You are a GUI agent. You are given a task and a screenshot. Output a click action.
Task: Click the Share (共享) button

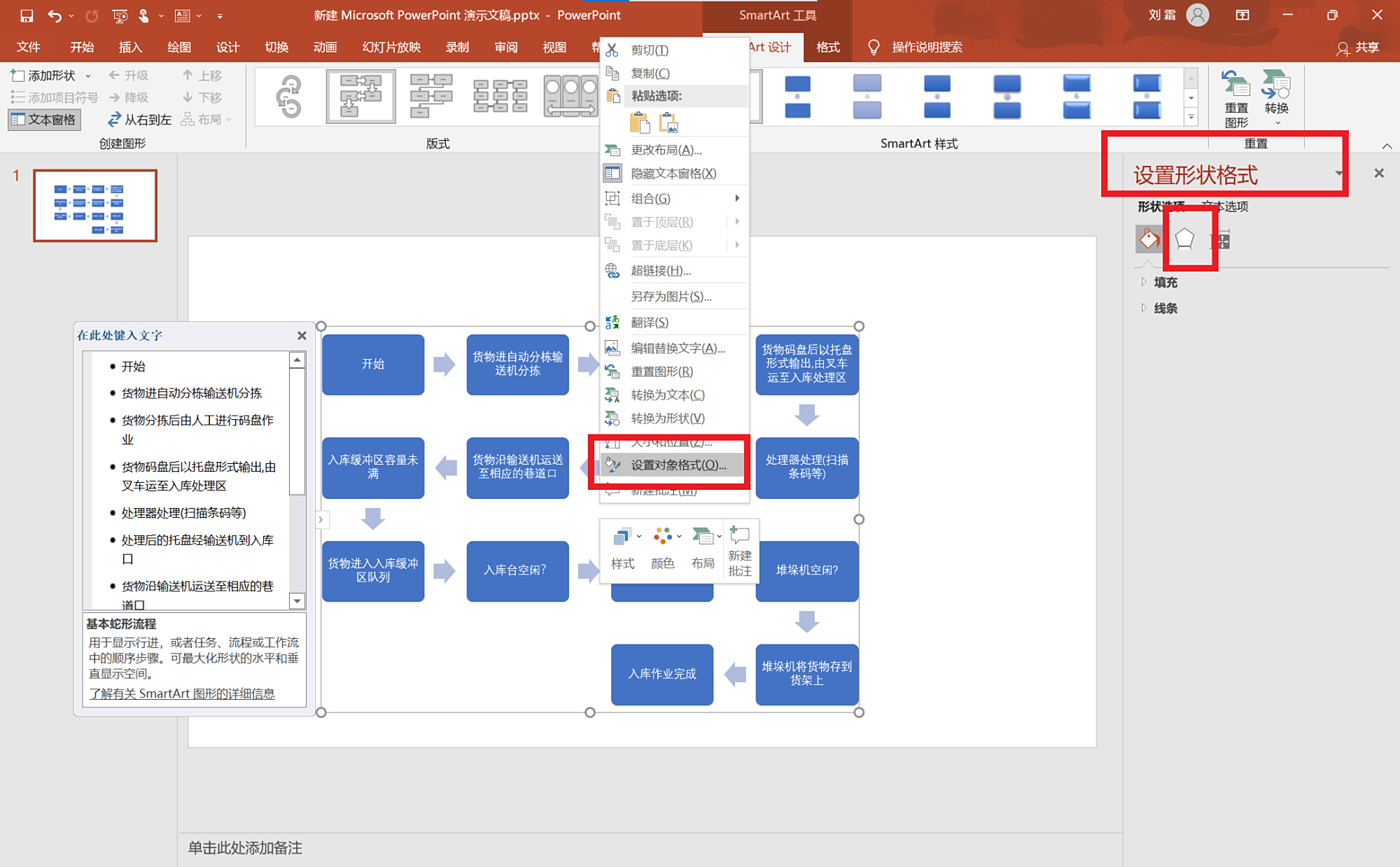[x=1358, y=47]
